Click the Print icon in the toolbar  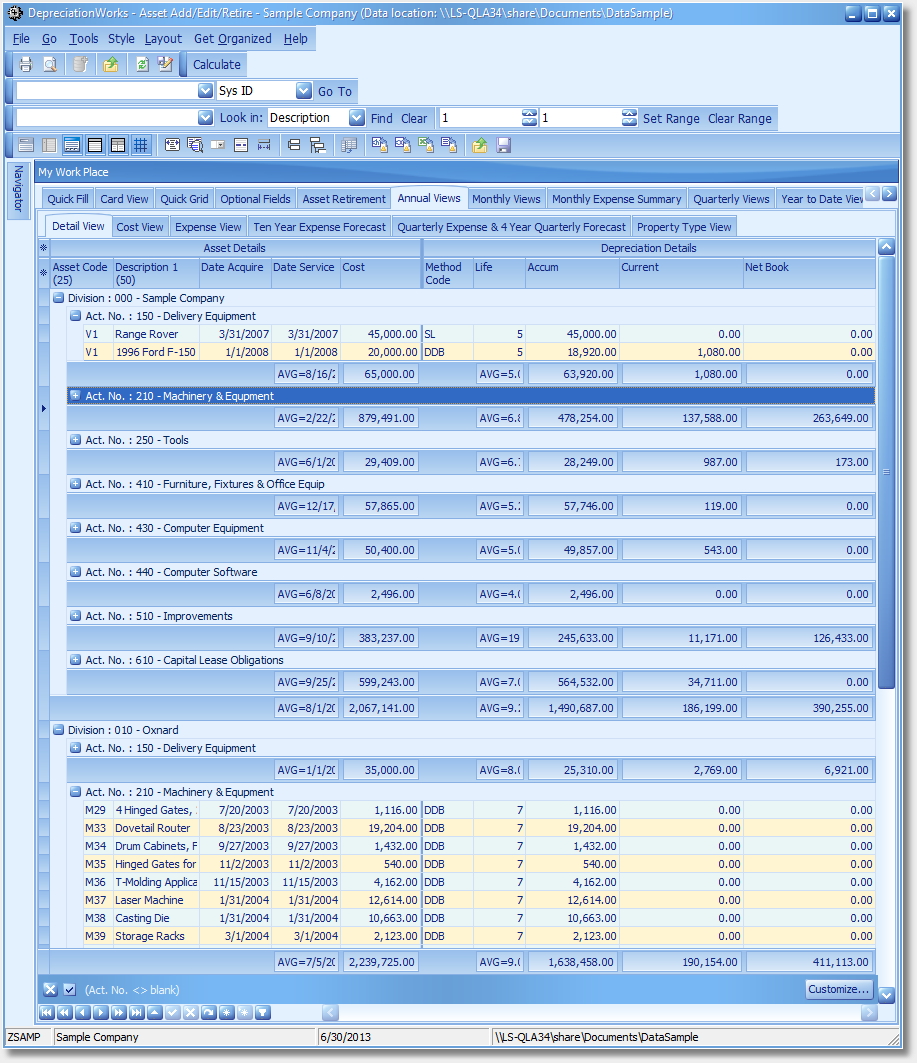tap(26, 64)
